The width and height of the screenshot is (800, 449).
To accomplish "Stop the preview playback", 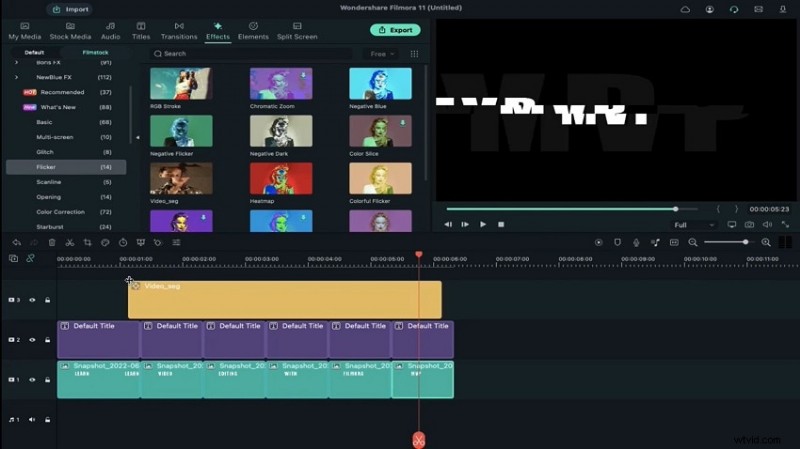I will point(501,224).
